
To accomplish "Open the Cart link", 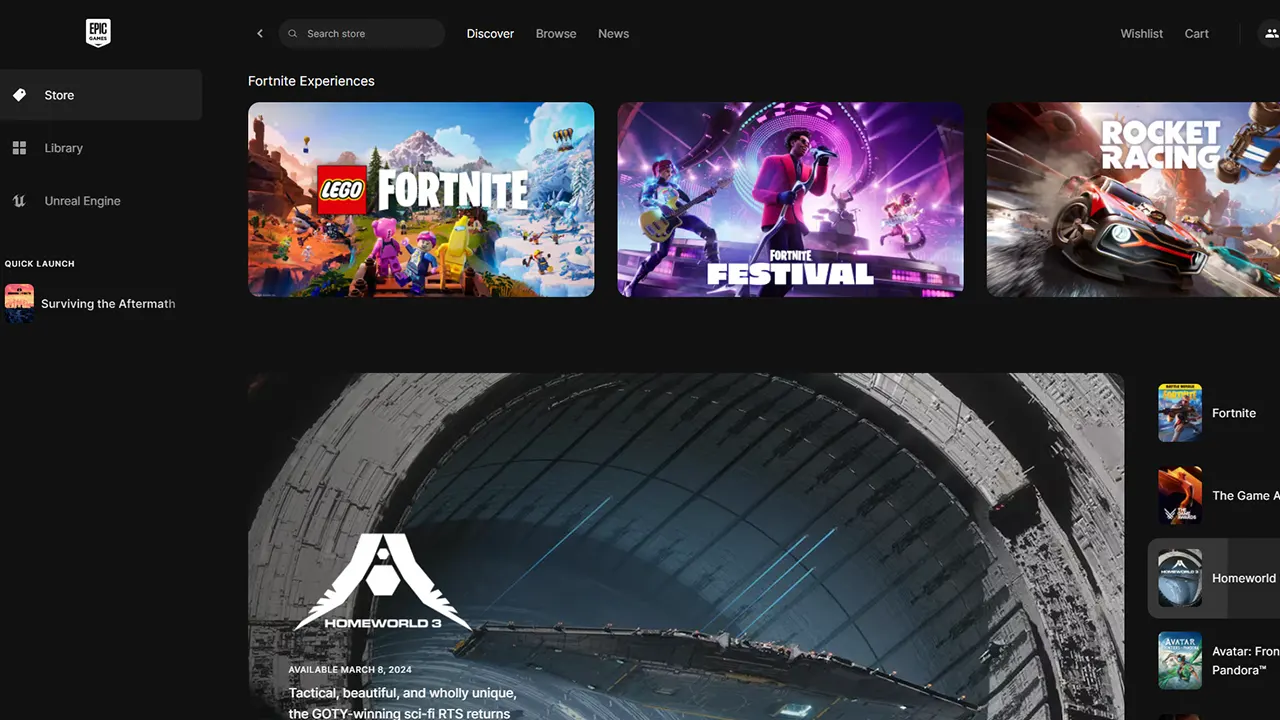I will pos(1196,34).
